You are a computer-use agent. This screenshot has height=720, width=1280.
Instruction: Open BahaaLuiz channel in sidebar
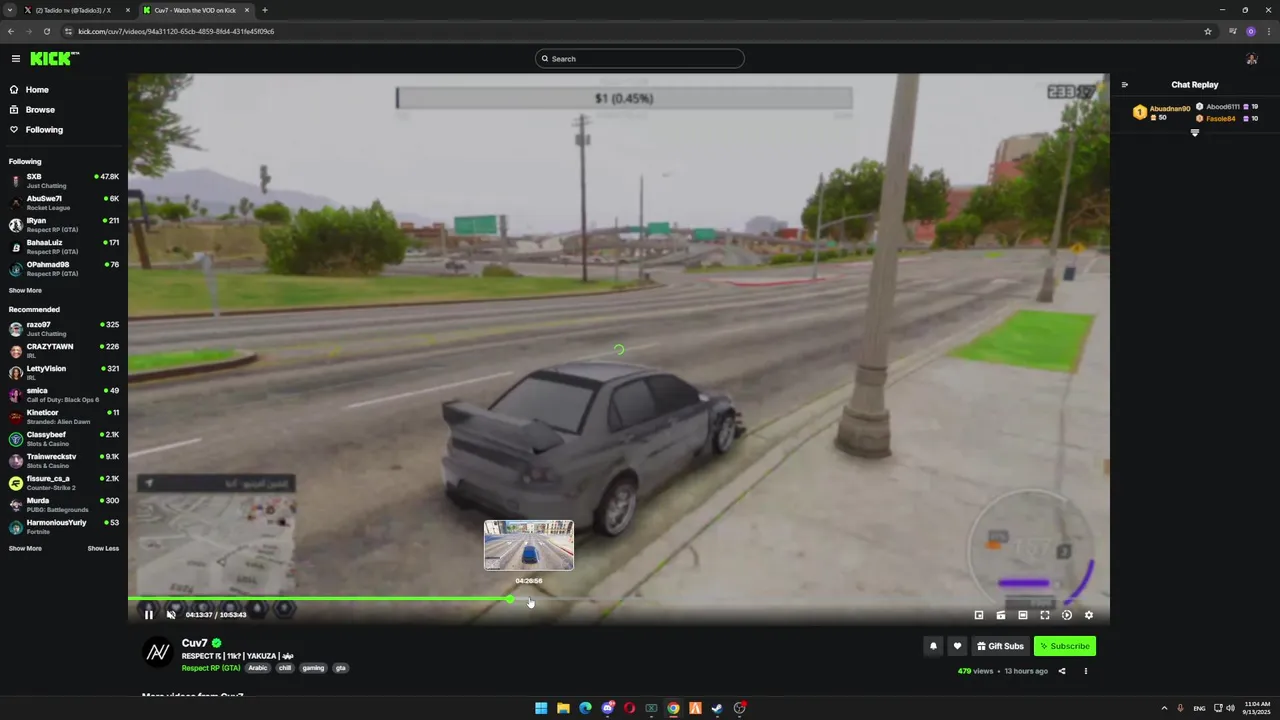click(64, 247)
